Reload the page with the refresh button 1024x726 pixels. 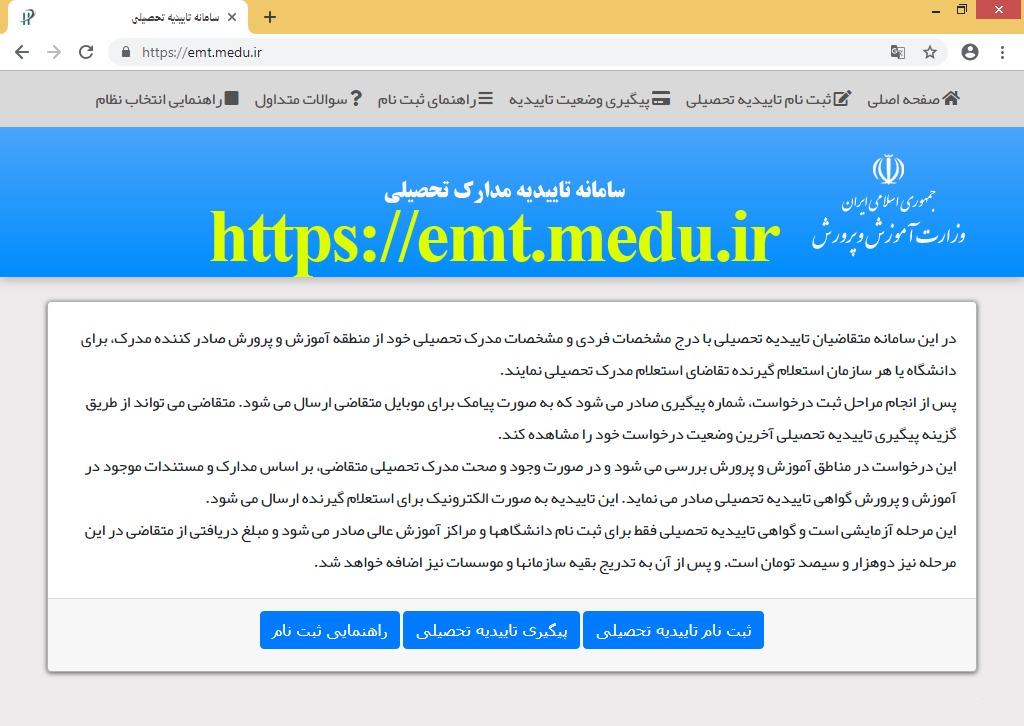click(86, 52)
